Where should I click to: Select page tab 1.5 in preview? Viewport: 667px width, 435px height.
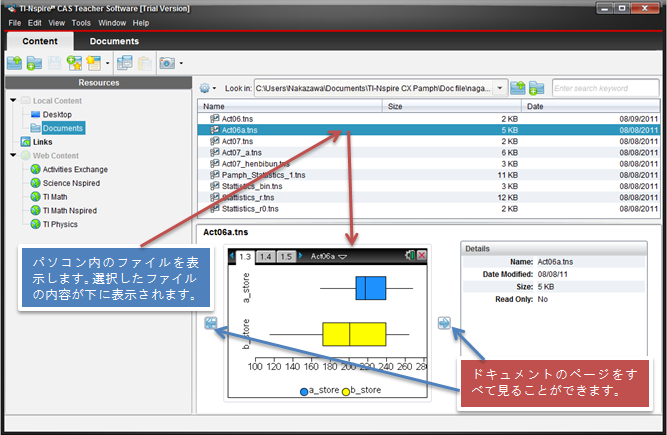286,256
